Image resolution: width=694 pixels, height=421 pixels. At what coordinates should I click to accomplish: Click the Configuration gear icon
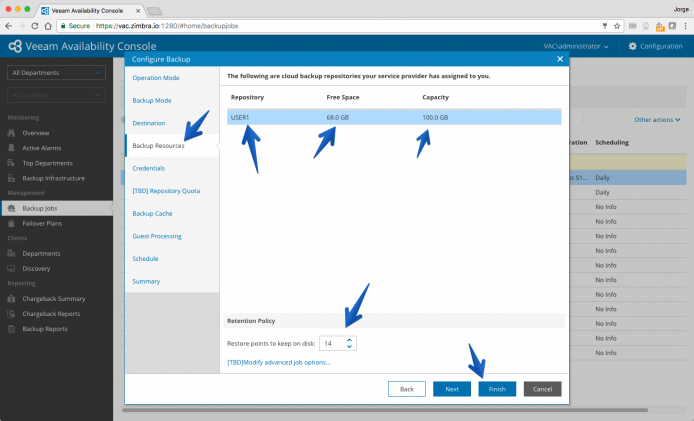(x=632, y=46)
